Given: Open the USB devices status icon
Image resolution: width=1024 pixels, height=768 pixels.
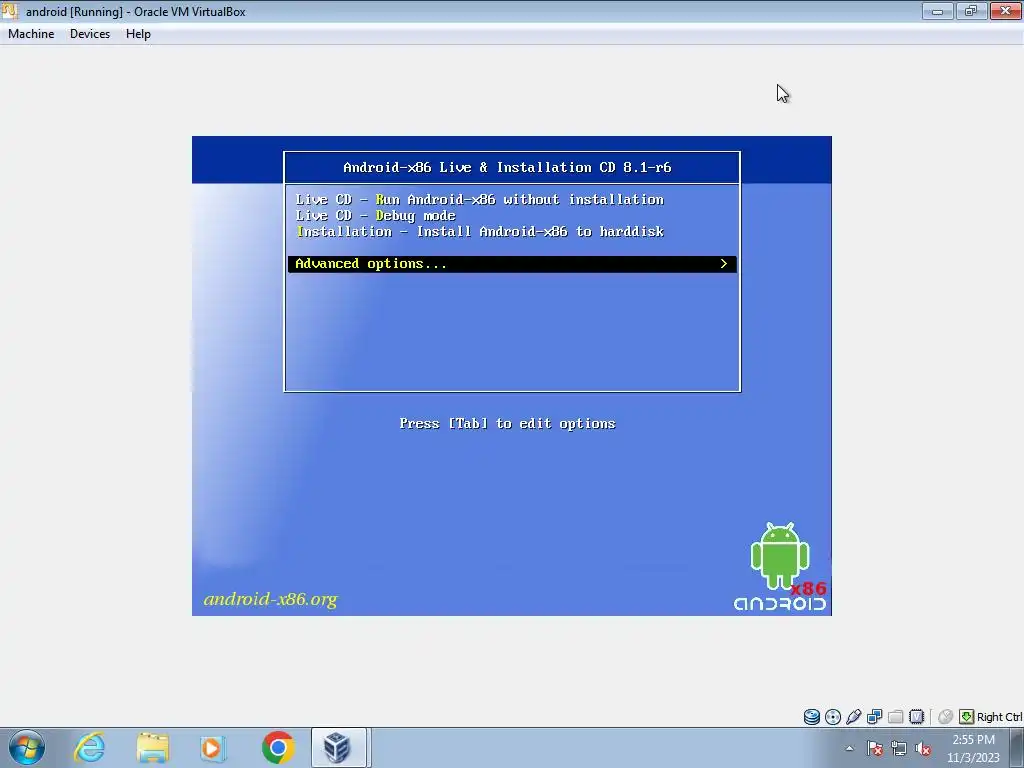Looking at the screenshot, I should (854, 716).
